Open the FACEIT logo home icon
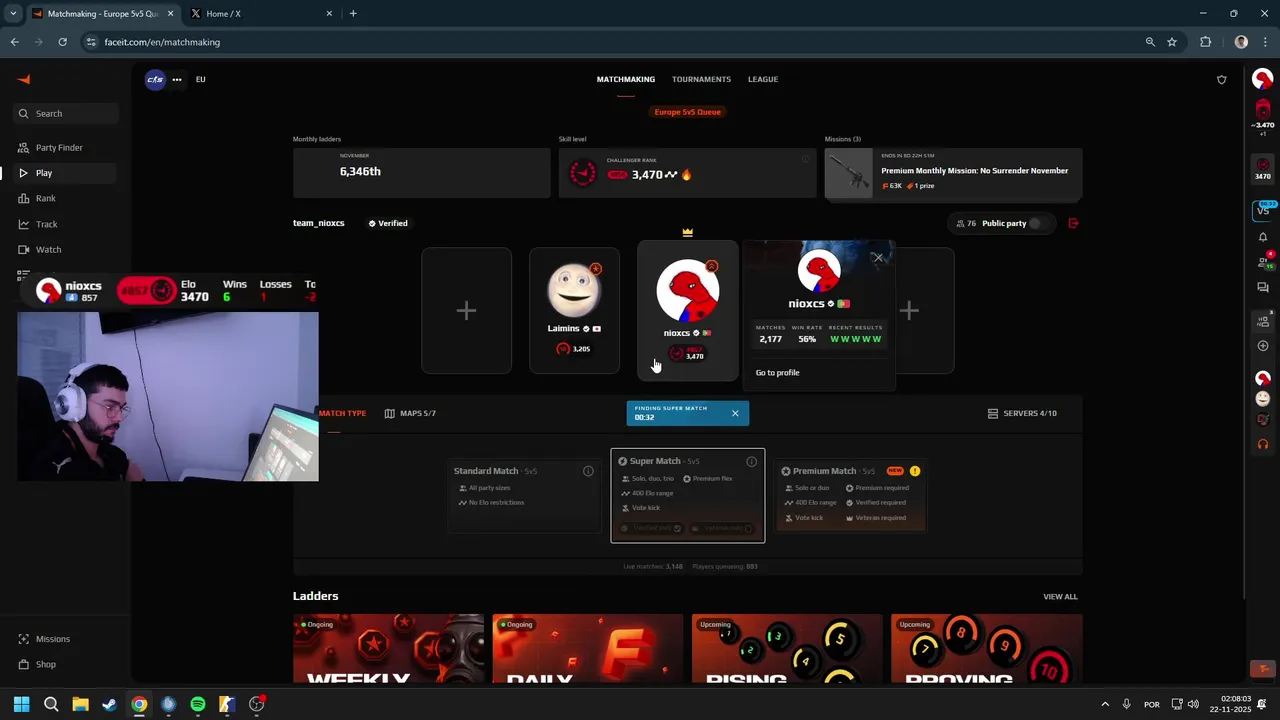This screenshot has height=720, width=1280. [24, 80]
